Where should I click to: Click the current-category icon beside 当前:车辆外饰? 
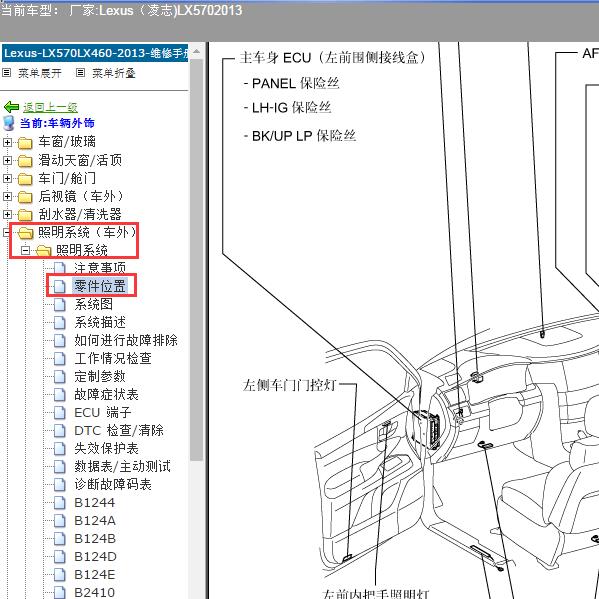[x=8, y=123]
